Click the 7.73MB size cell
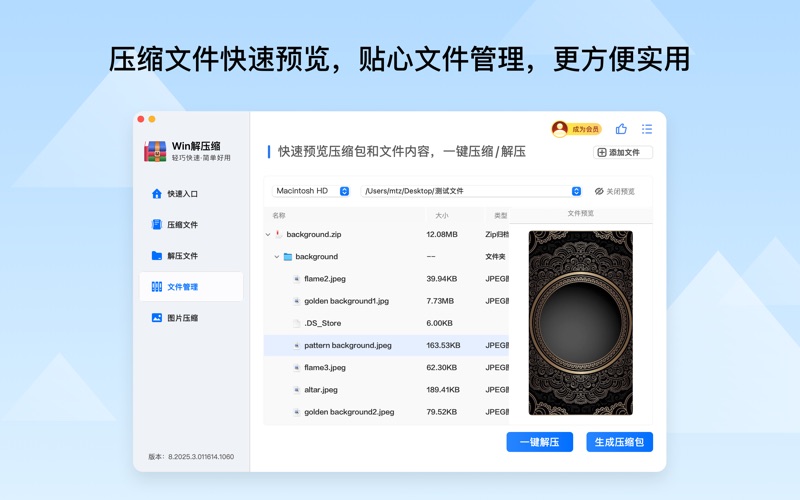 coord(440,301)
